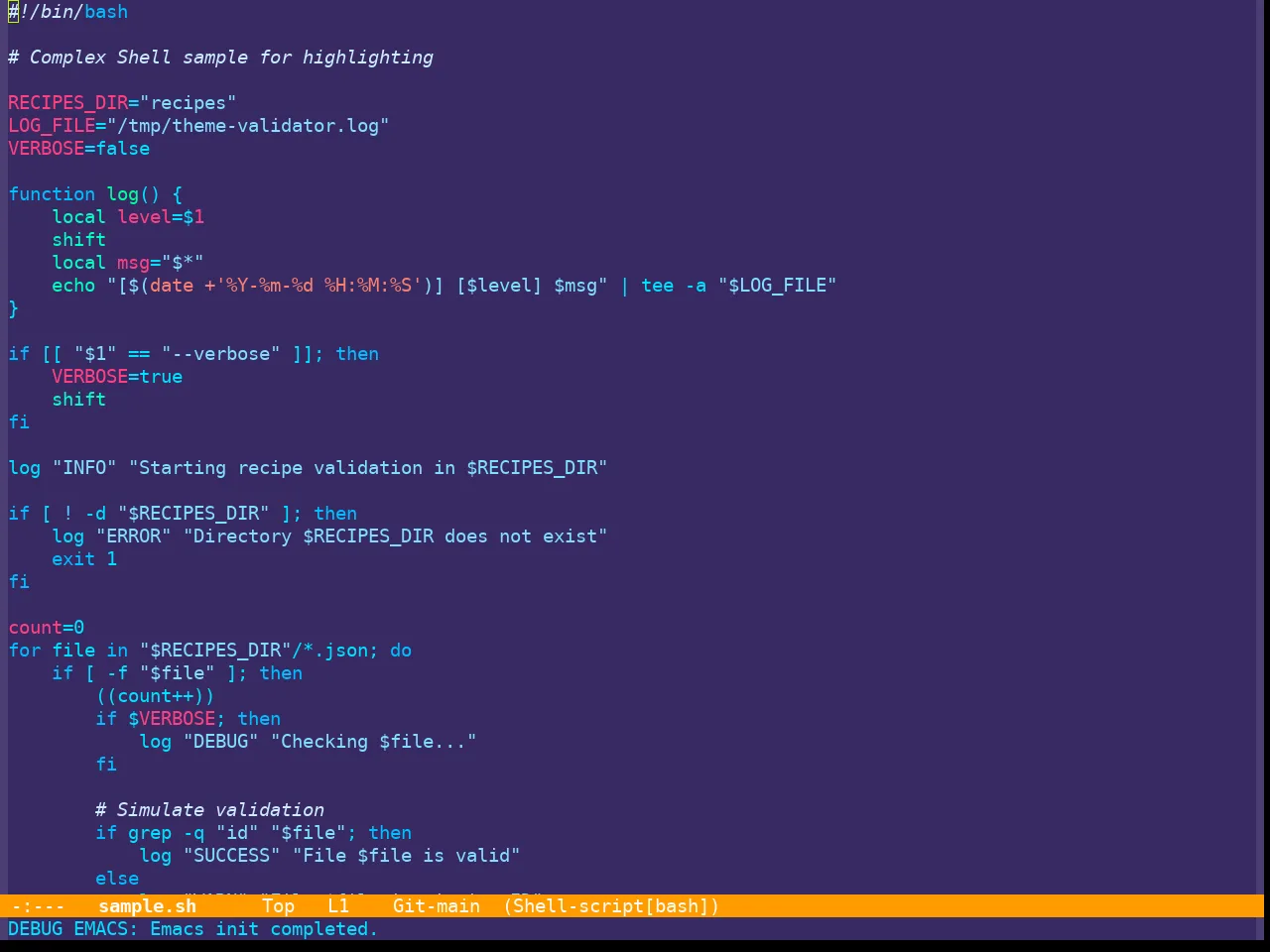
Task: Click the log "INFO" "Starting recipe validation" line
Action: [308, 468]
